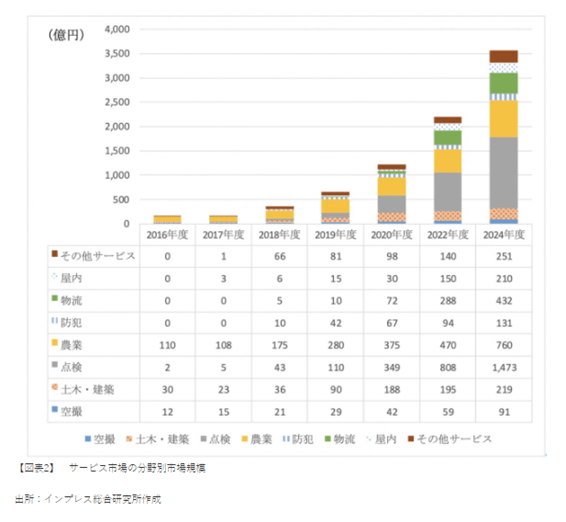Select the brown top segment of 2024年度 bar
Image resolution: width=566 pixels, height=522 pixels.
pos(504,56)
